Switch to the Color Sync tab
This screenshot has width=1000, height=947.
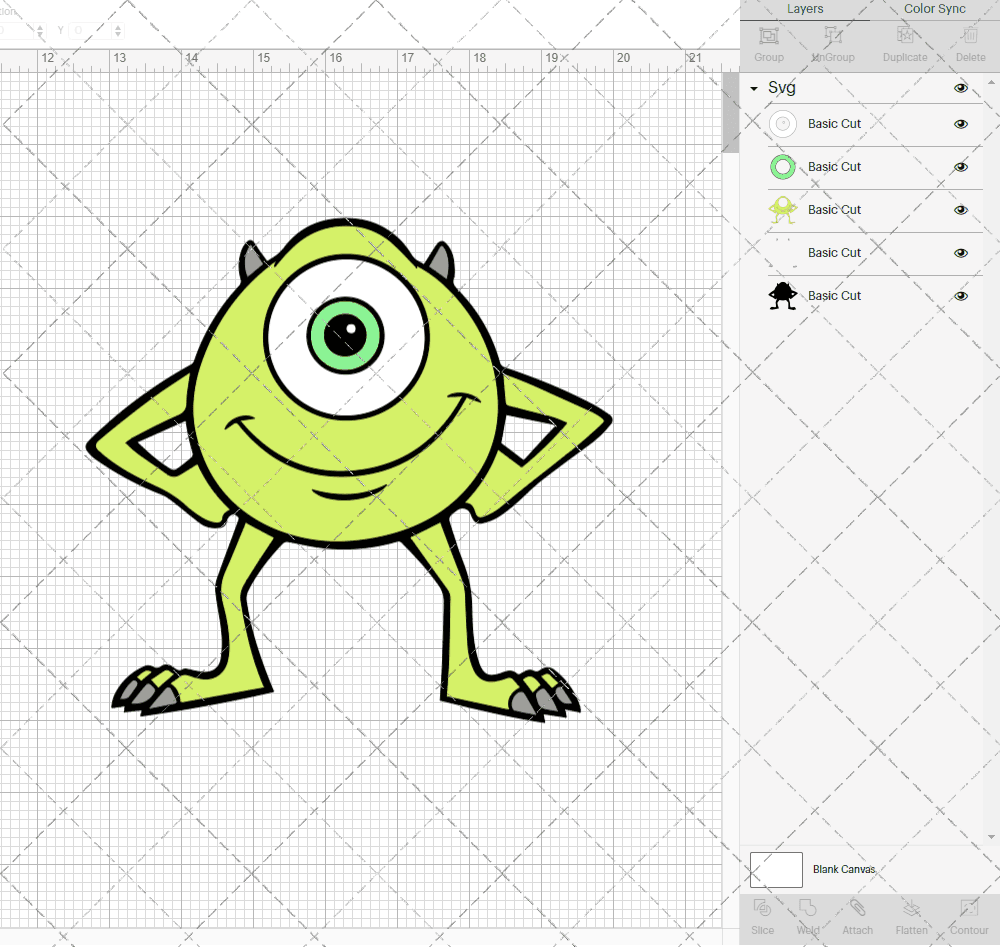pyautogui.click(x=934, y=9)
